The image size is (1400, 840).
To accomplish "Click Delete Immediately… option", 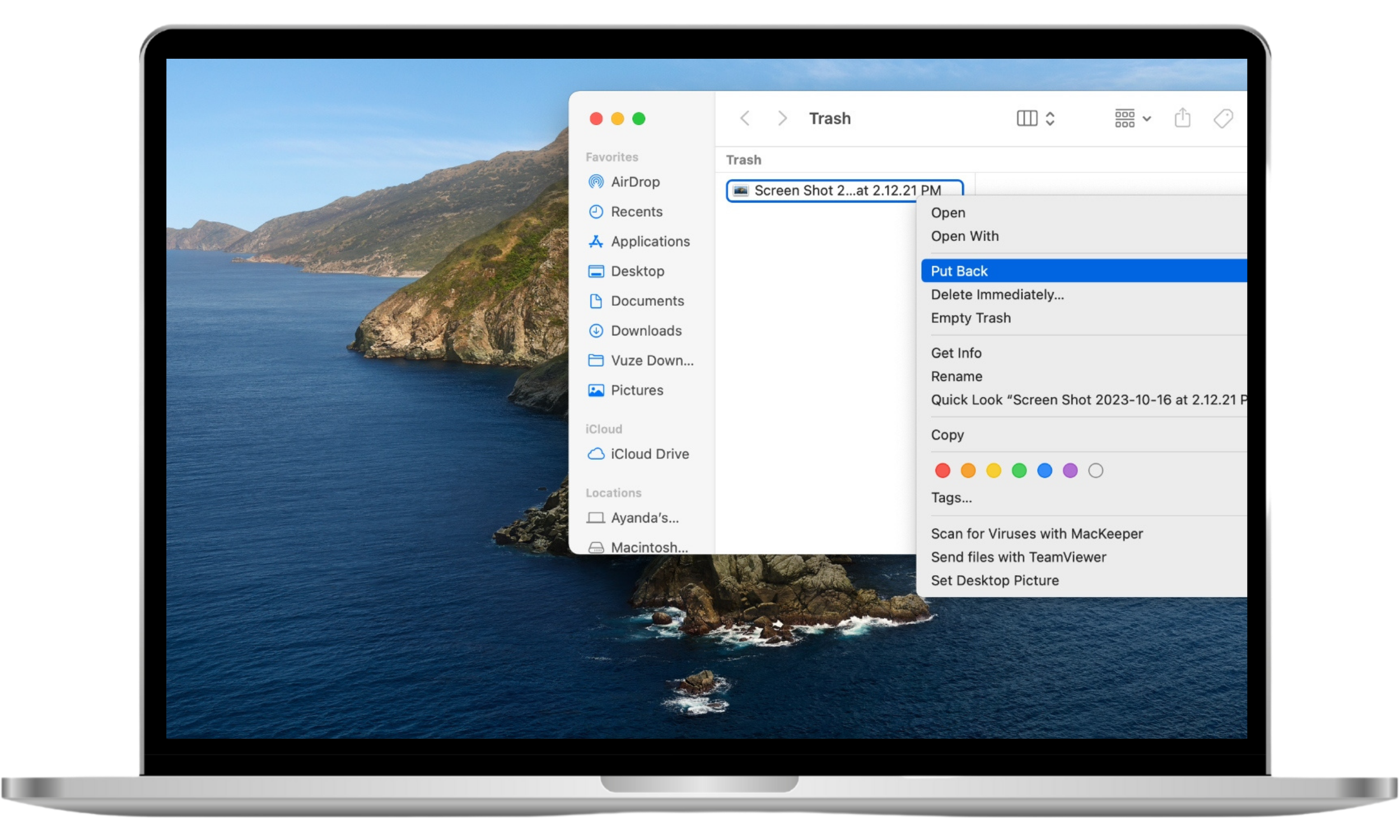I will point(997,295).
